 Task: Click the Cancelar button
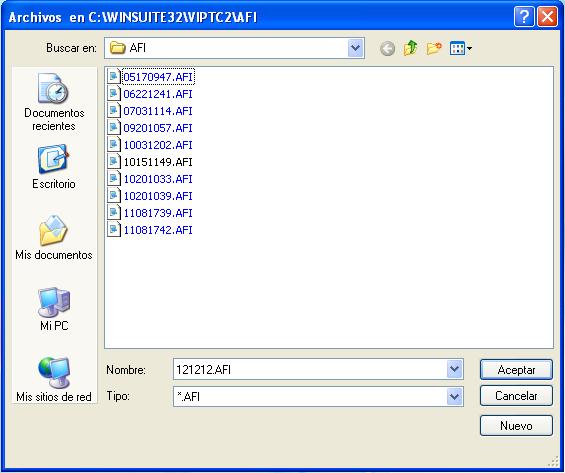click(516, 396)
